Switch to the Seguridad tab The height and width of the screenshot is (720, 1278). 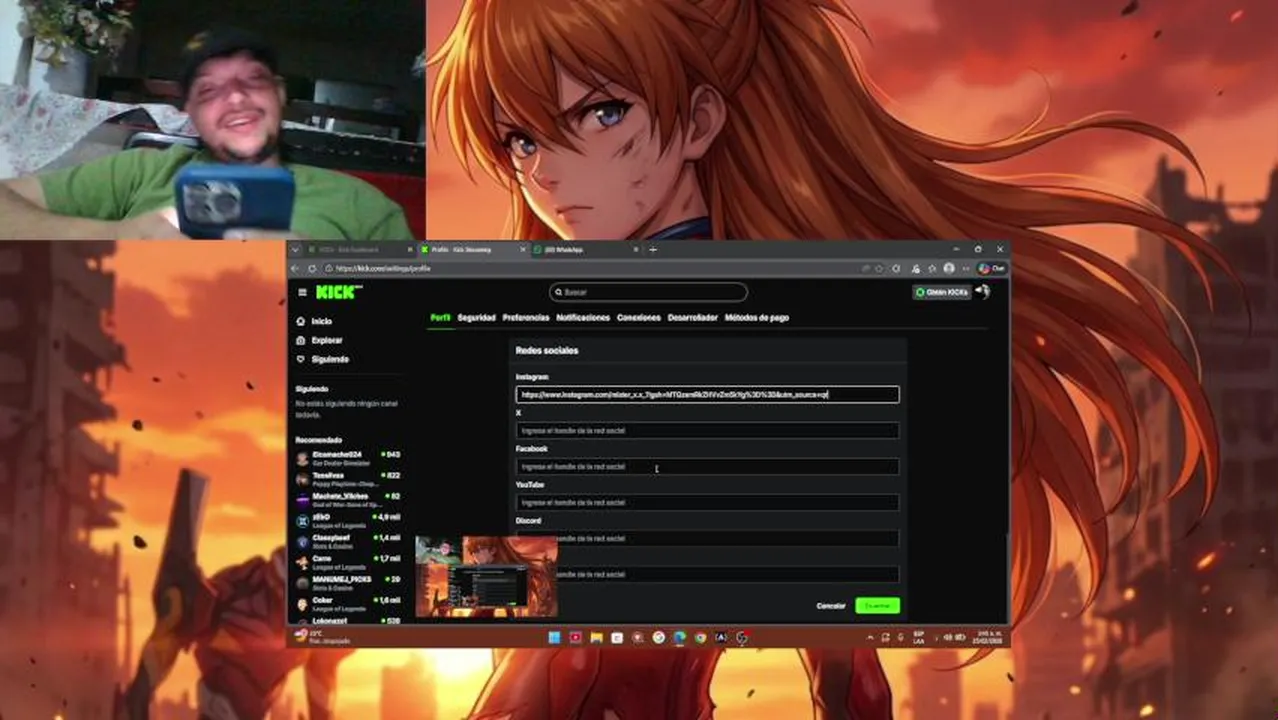(x=476, y=317)
